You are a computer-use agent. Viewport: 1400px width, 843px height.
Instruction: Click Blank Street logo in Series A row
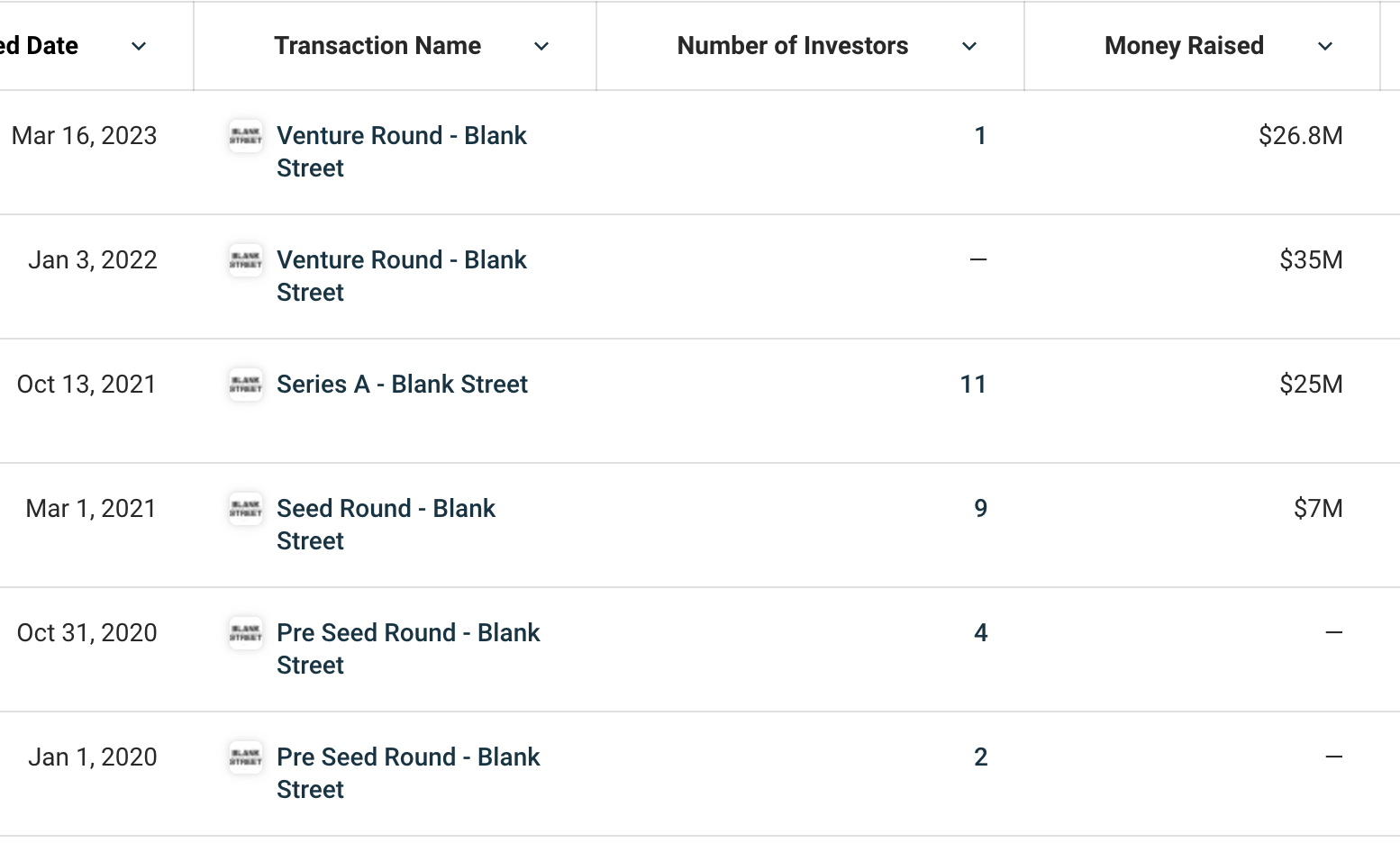pyautogui.click(x=246, y=385)
